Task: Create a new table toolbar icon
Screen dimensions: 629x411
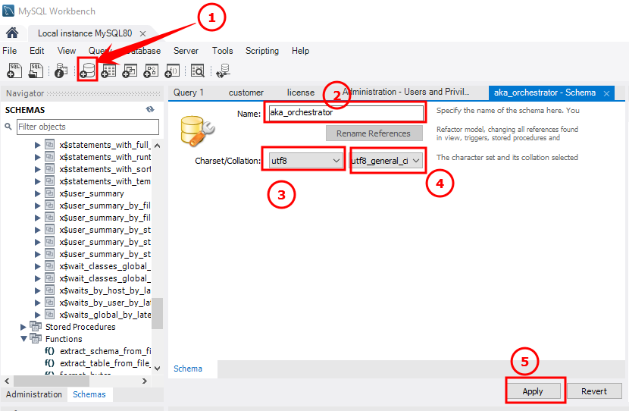Action: (x=109, y=71)
